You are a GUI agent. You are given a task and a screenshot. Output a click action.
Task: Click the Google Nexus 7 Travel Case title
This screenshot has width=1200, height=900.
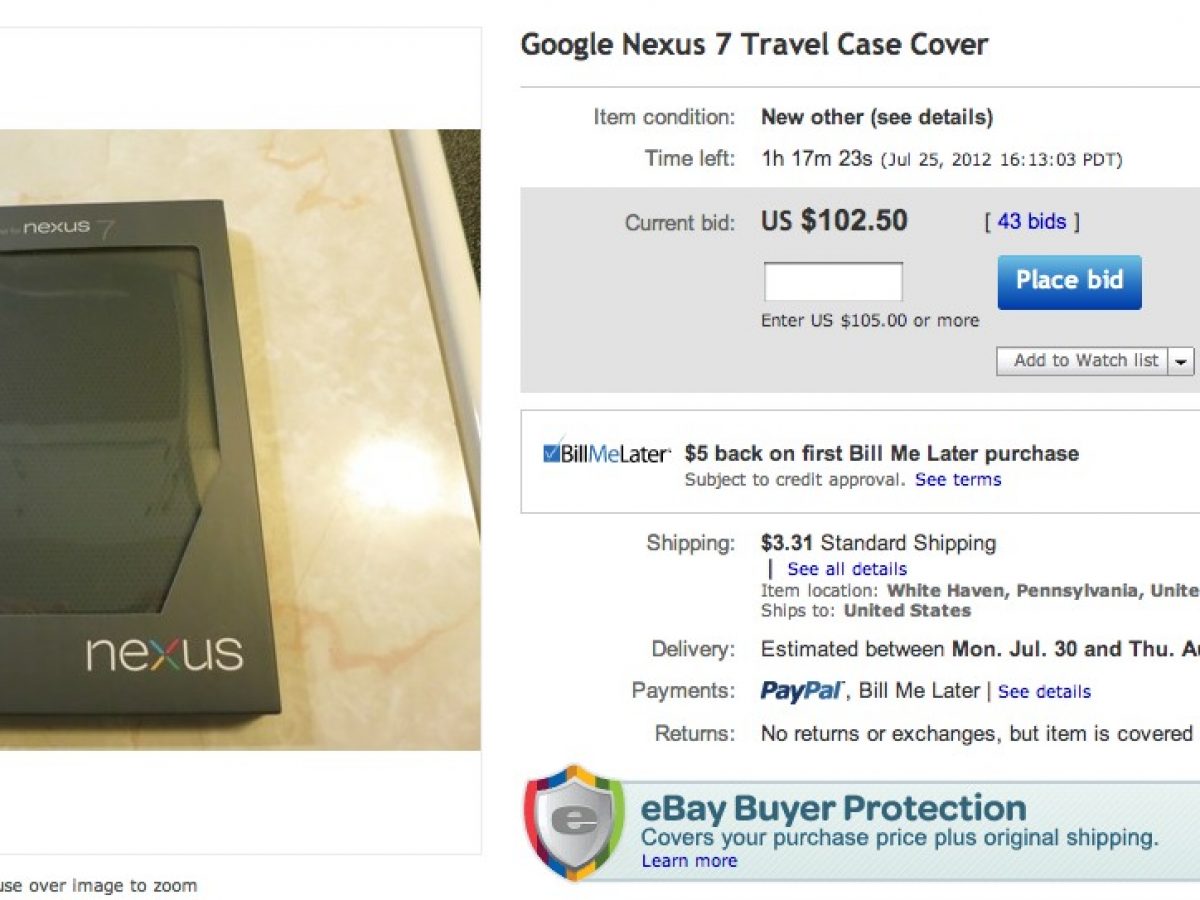(x=754, y=45)
